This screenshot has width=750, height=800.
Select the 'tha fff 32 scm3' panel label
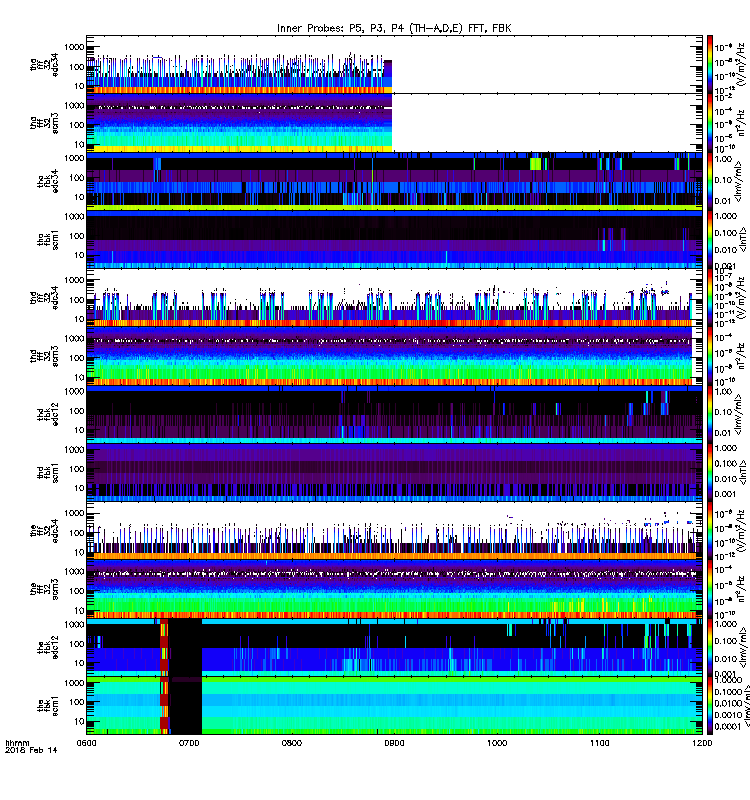point(44,123)
